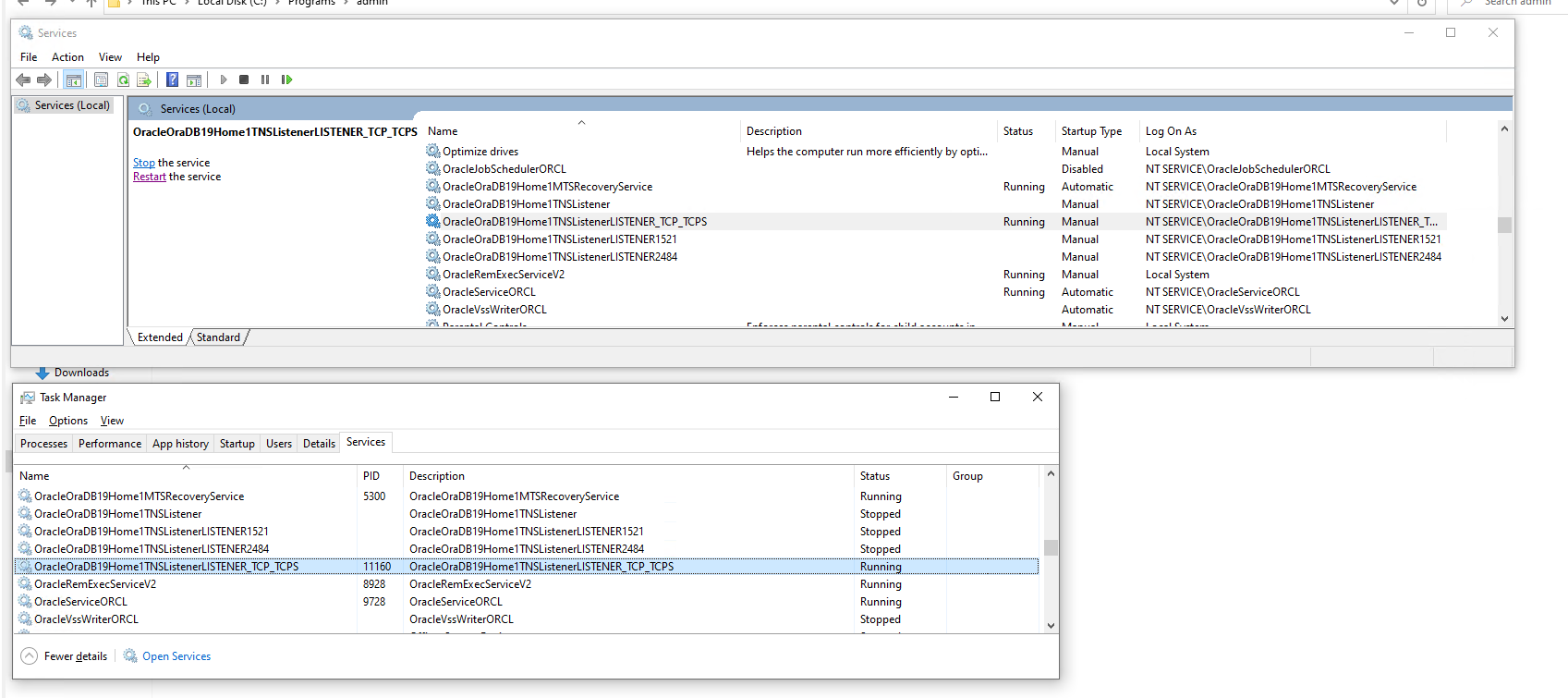Select OracleOraDB19Home1MTSRecoveryService row in Task Manager

click(527, 496)
